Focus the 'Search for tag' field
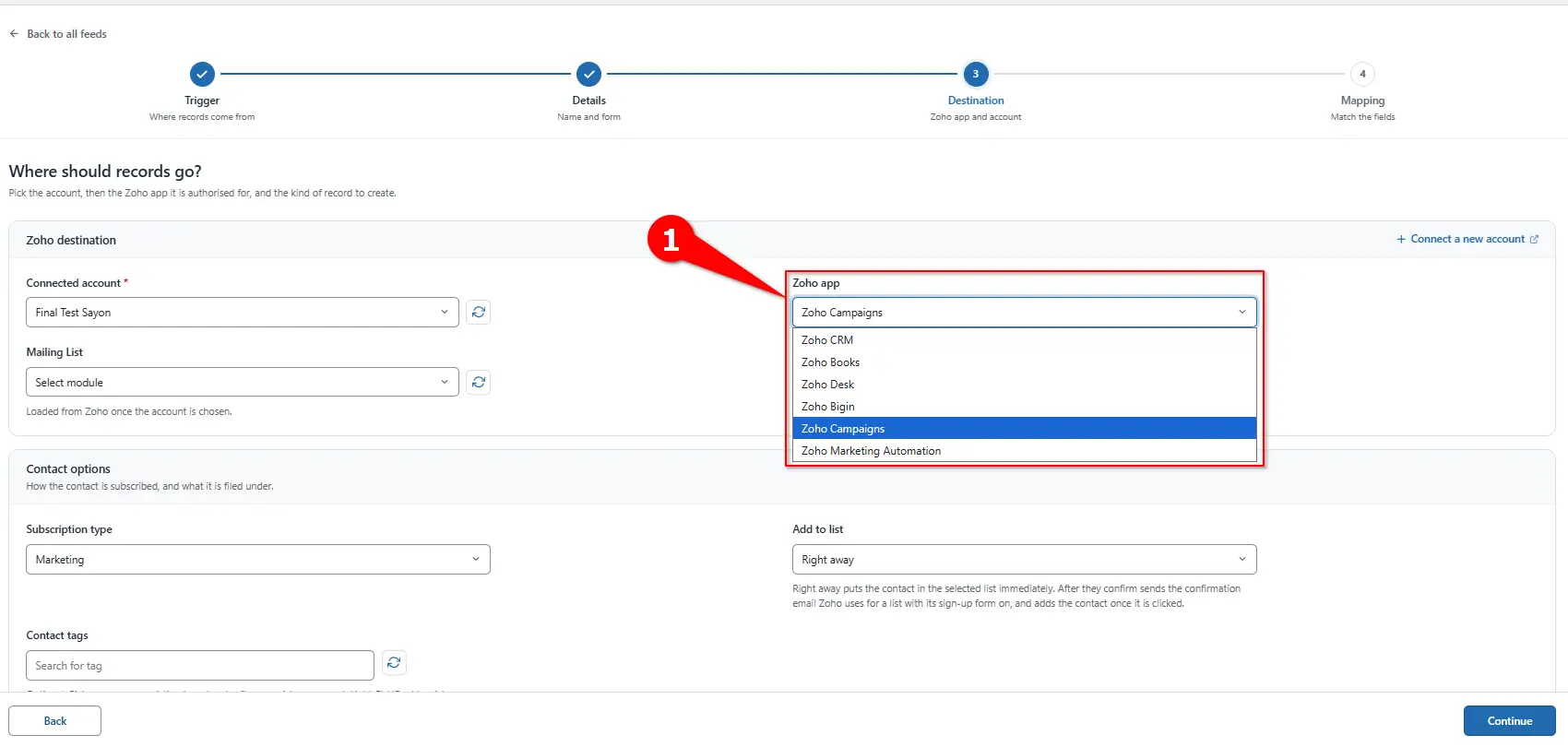Image resolution: width=1568 pixels, height=747 pixels. [x=200, y=666]
